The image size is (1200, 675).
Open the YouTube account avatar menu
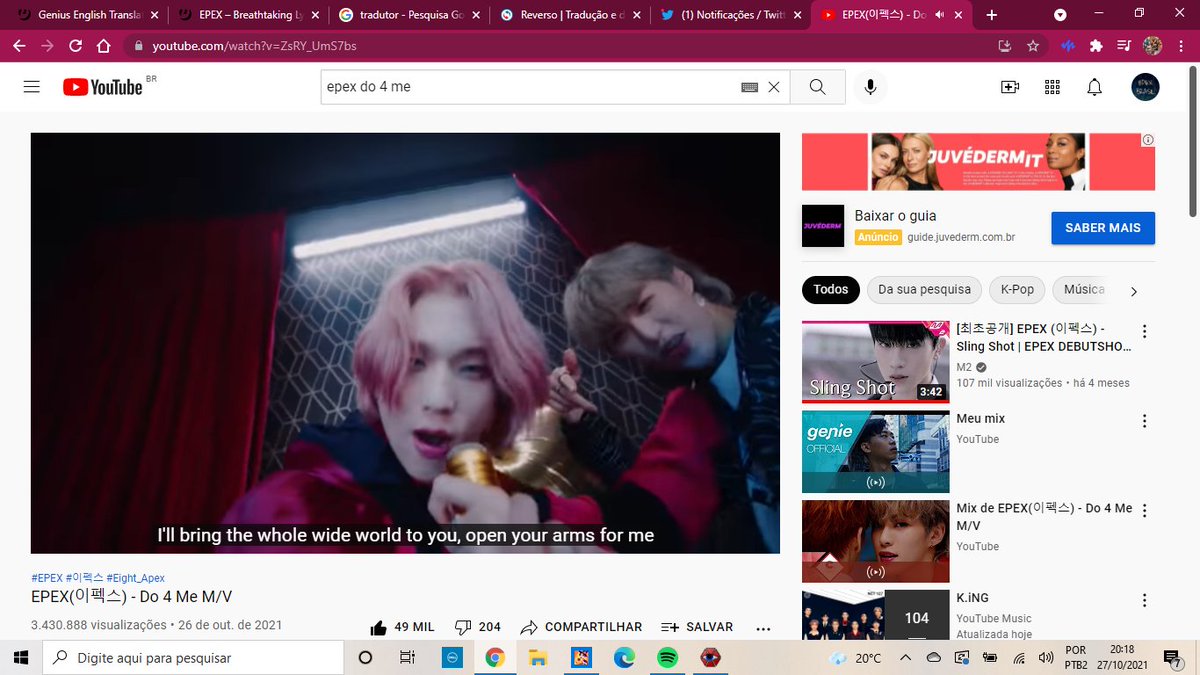(1145, 87)
